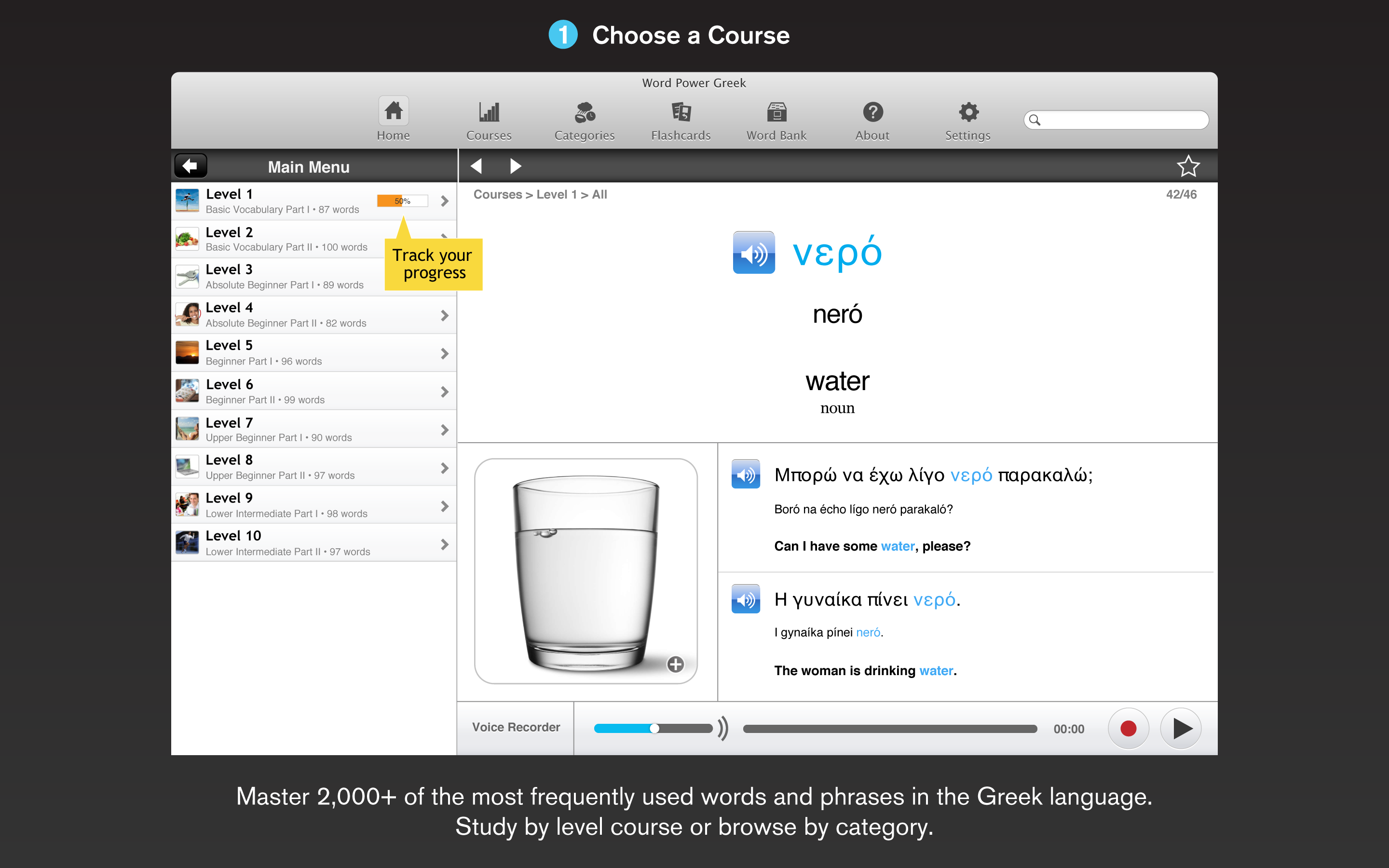Viewport: 1389px width, 868px height.
Task: Click the play button in Voice Recorder
Action: [x=1181, y=727]
